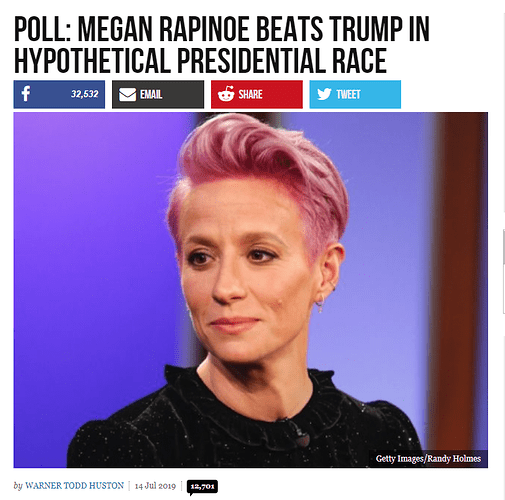Click the blue TWEET button label
This screenshot has width=505, height=500.
point(348,94)
